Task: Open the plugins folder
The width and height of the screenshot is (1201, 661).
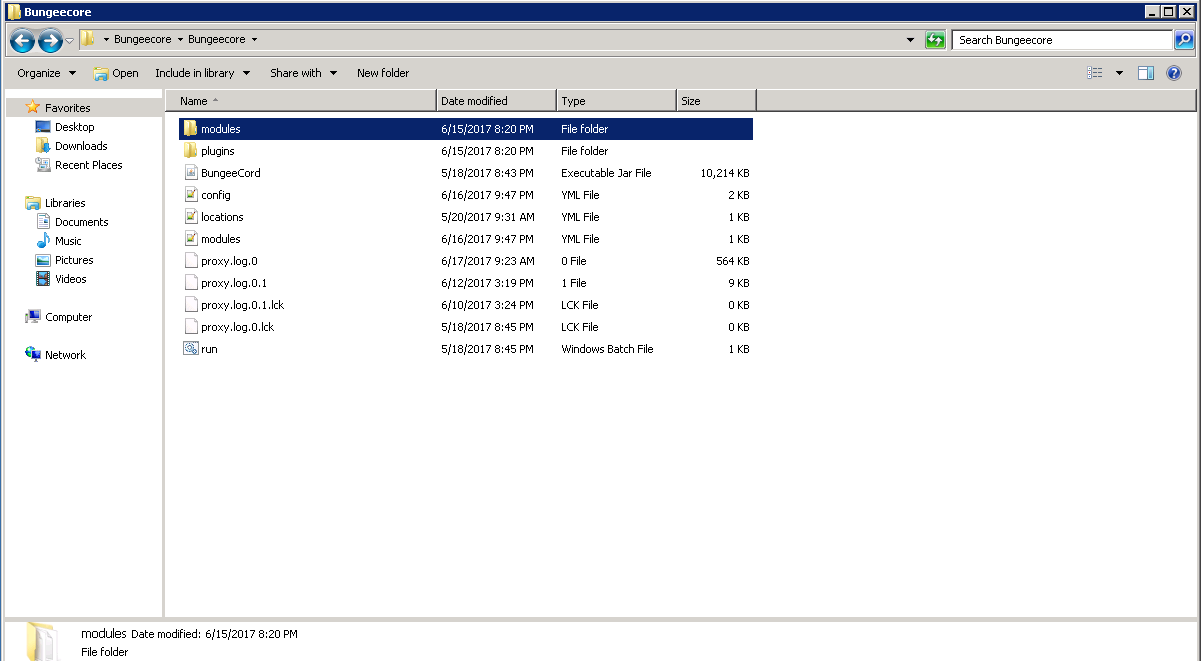Action: coord(217,151)
